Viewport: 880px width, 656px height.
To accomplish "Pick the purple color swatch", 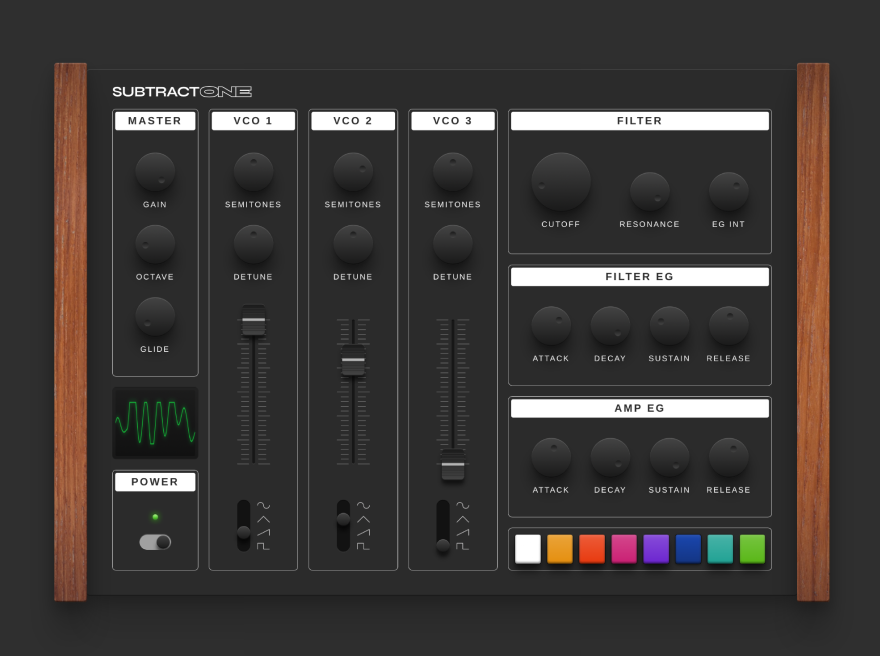I will point(656,549).
